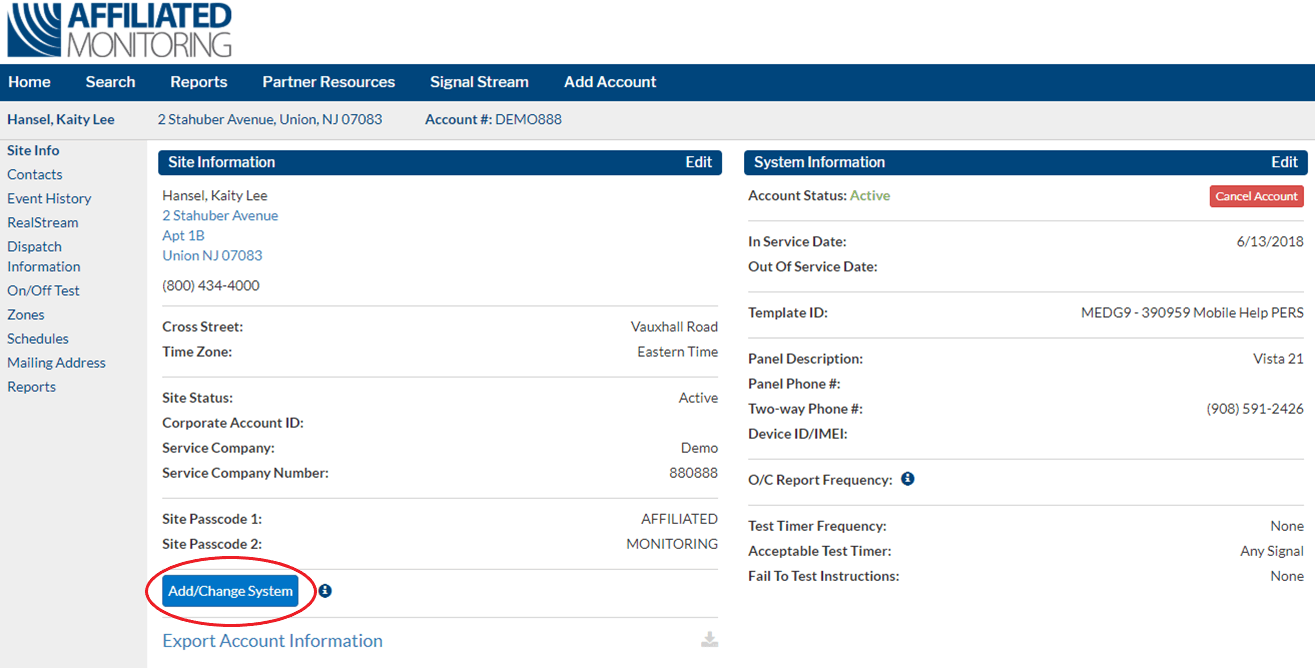This screenshot has height=668, width=1315.
Task: Click account number DEMO888
Action: (x=528, y=119)
